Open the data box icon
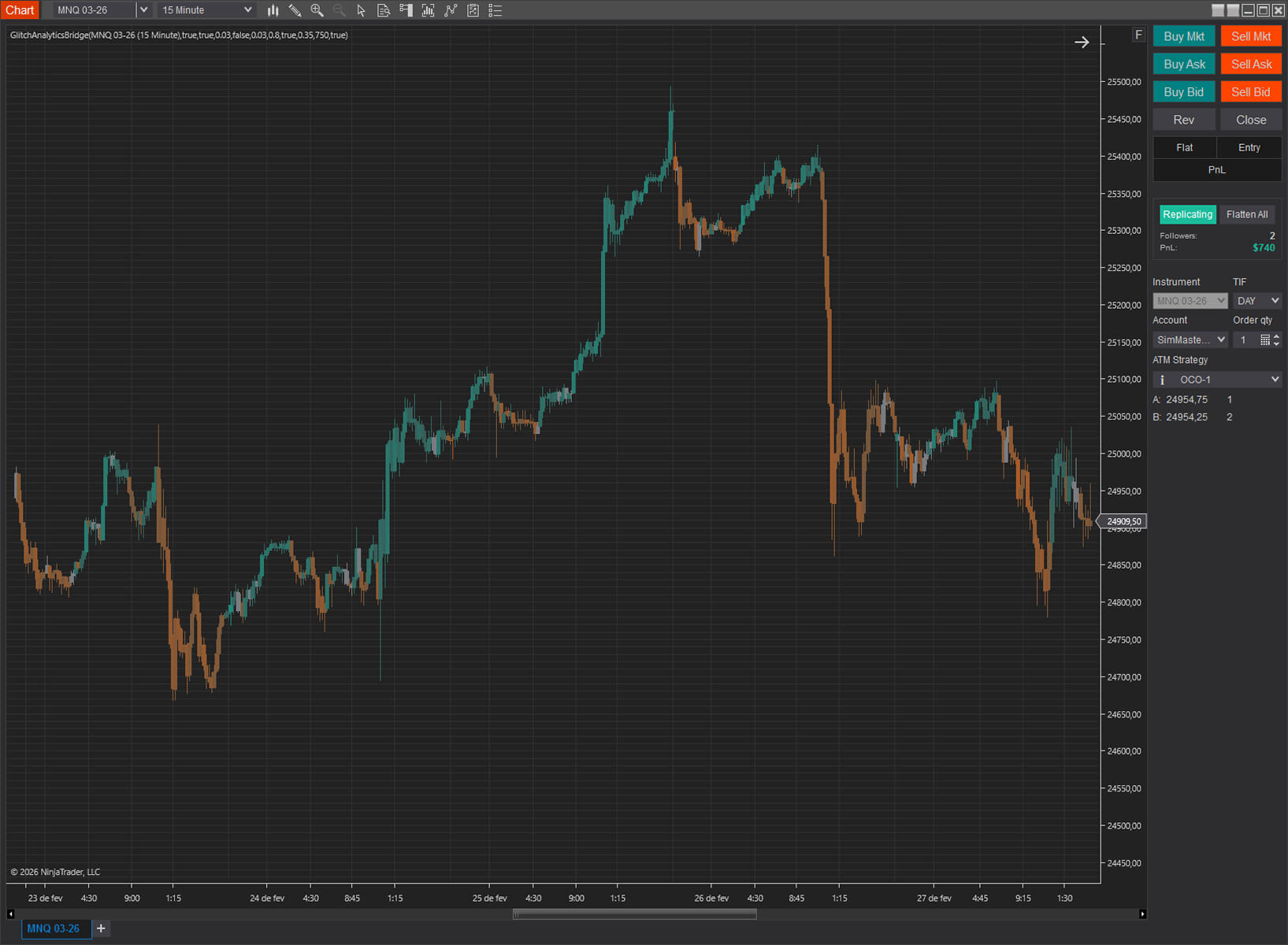 pyautogui.click(x=384, y=10)
